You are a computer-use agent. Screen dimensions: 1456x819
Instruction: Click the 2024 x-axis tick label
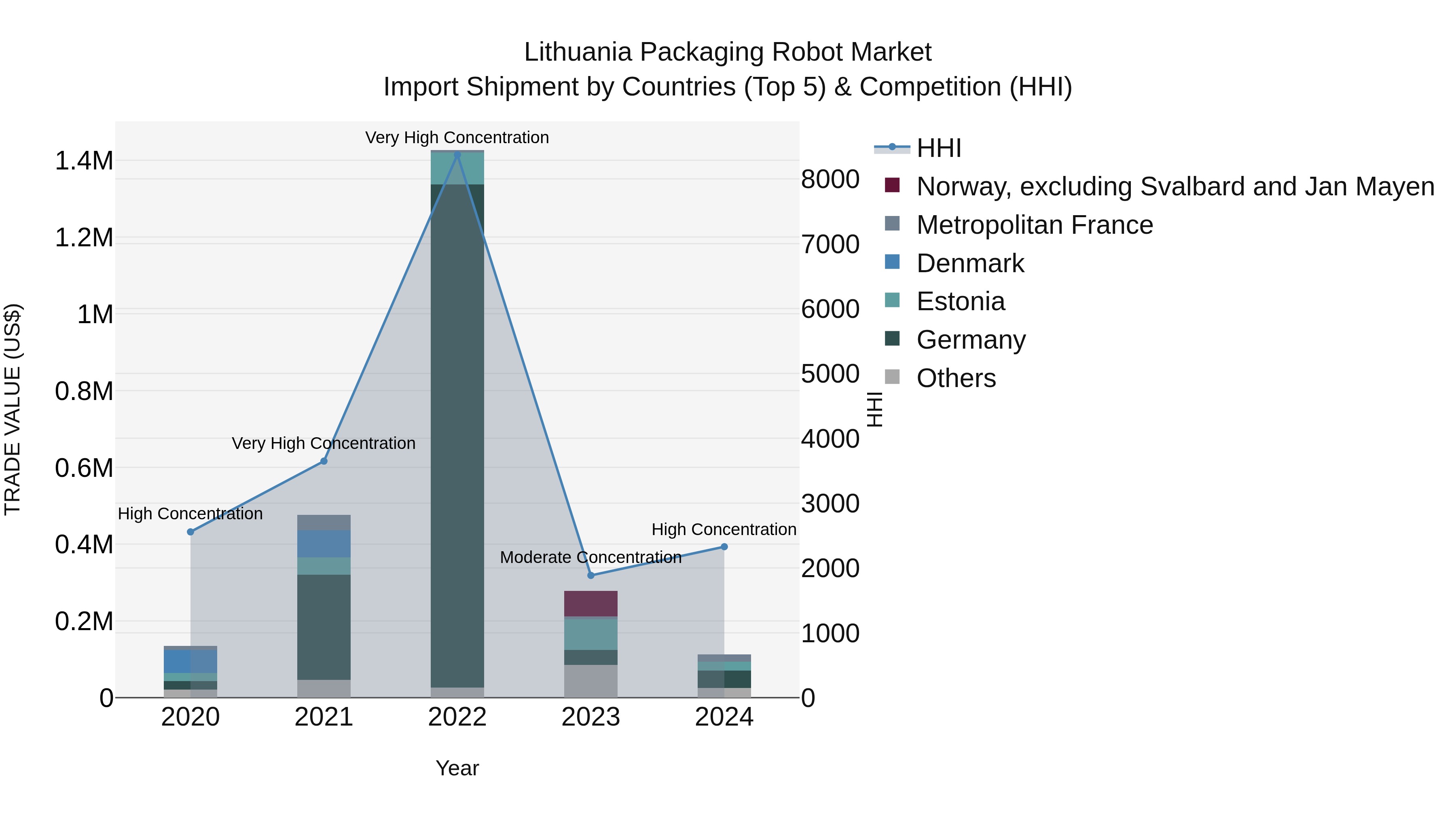[724, 717]
